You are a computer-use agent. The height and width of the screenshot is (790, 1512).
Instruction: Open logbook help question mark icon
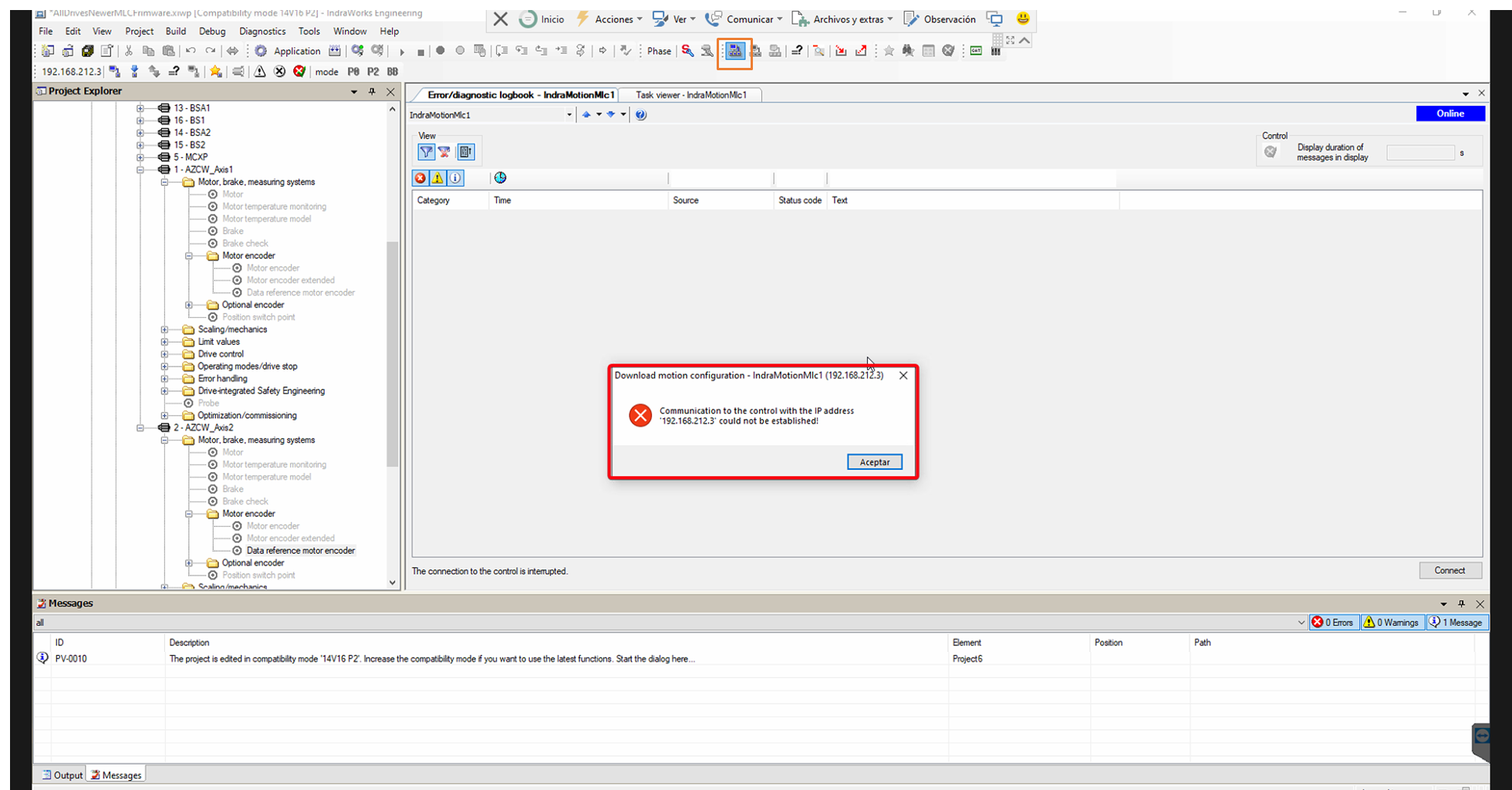640,115
